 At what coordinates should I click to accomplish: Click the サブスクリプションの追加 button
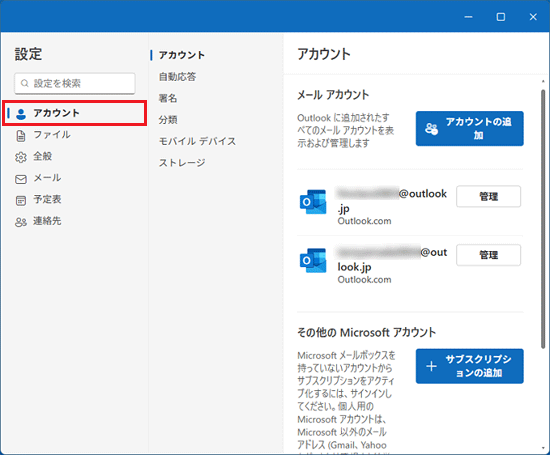(x=470, y=366)
